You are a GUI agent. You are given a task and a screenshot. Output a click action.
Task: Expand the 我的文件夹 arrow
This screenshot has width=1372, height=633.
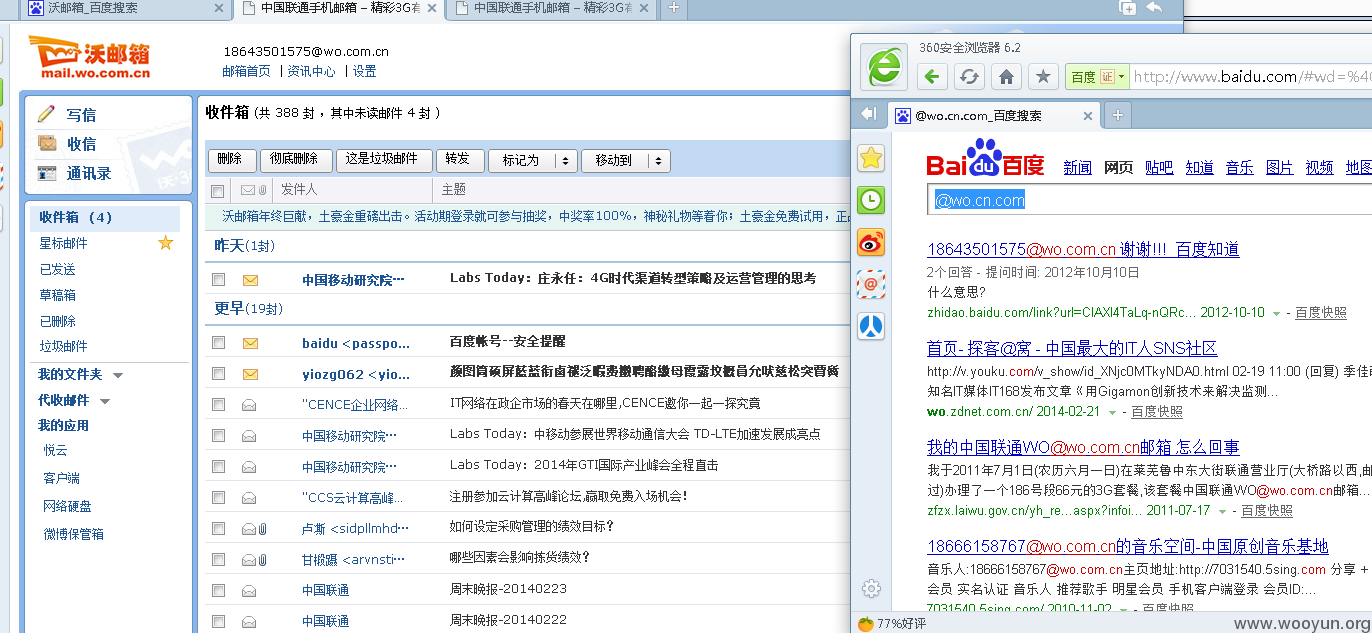118,375
